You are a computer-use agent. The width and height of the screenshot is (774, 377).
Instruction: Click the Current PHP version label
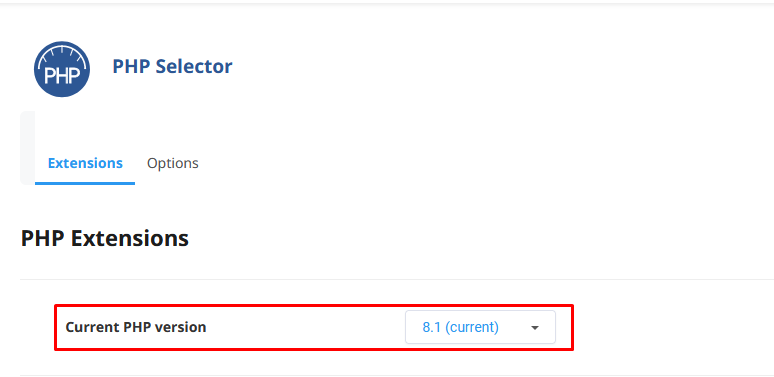136,327
